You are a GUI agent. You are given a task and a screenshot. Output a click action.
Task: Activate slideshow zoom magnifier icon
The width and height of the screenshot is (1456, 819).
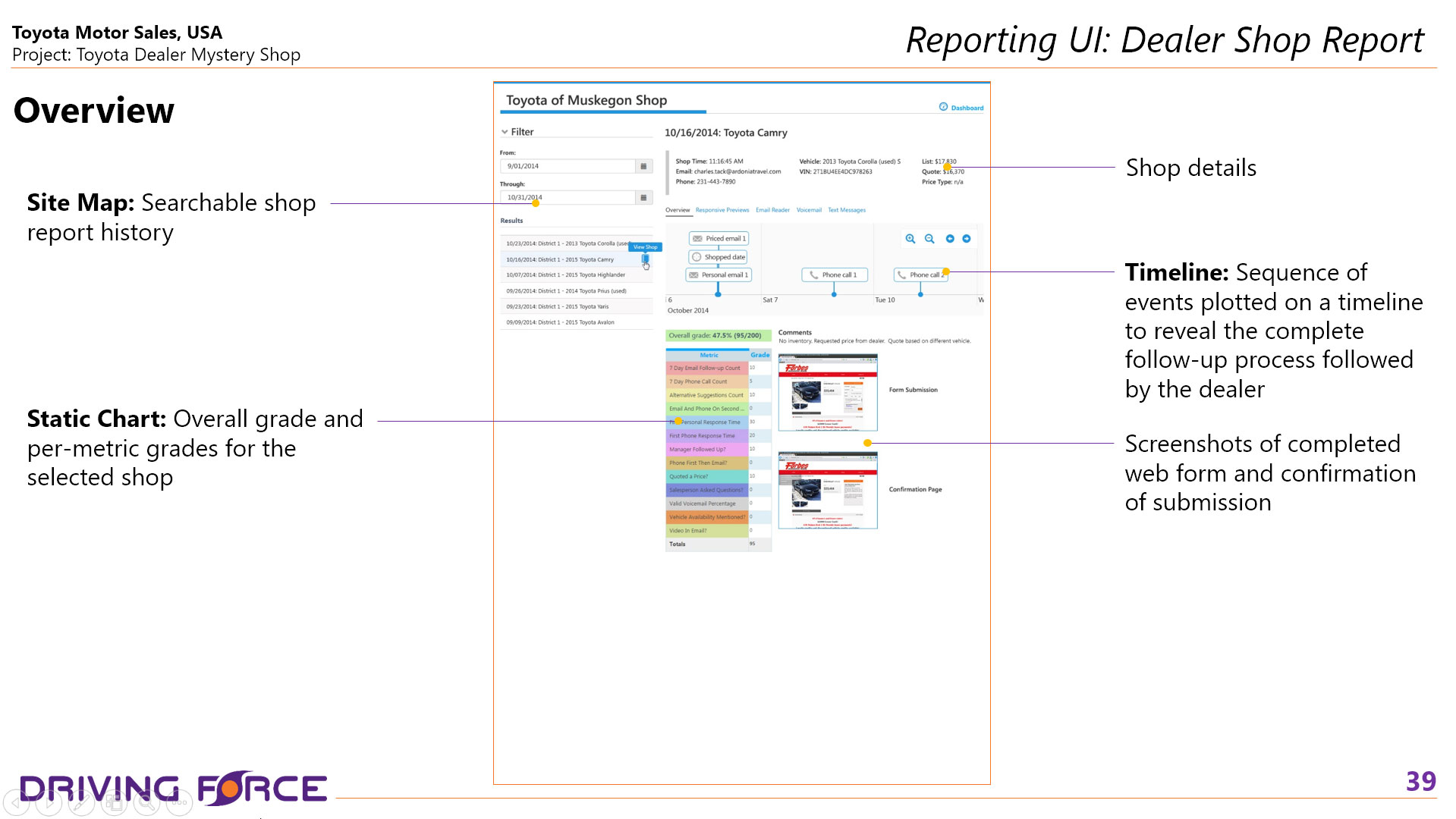click(147, 802)
